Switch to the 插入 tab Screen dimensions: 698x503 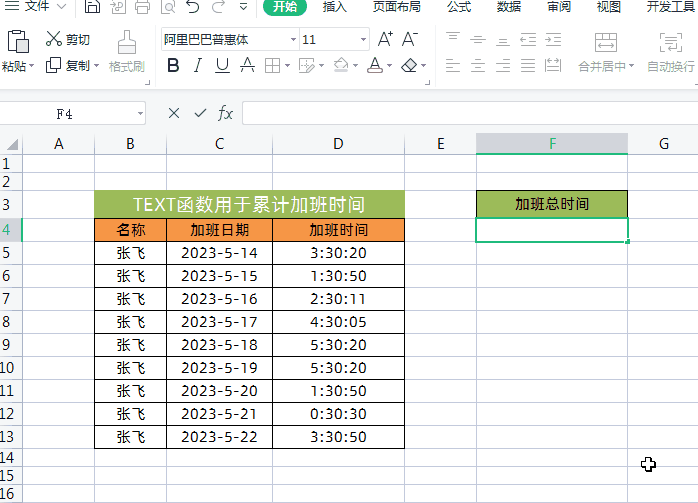(x=334, y=6)
